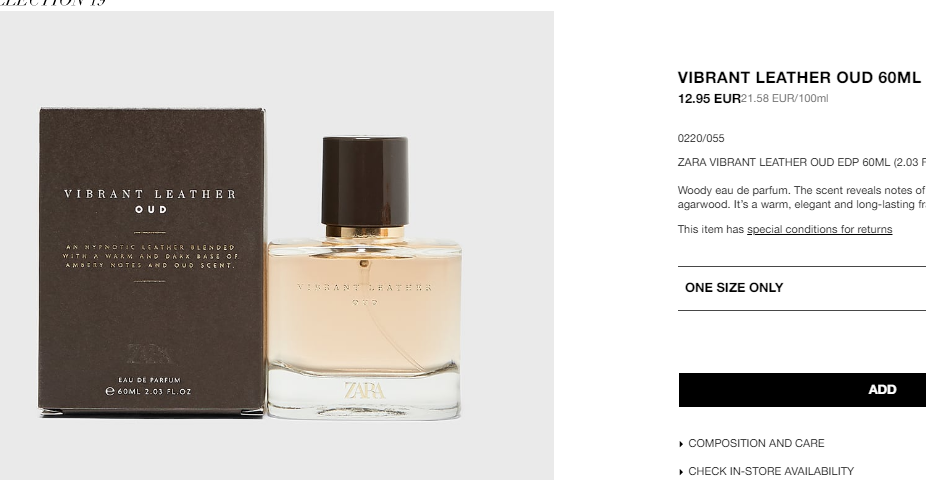The height and width of the screenshot is (480, 926).
Task: Click the embossed ZARA logo on the box
Action: (149, 353)
